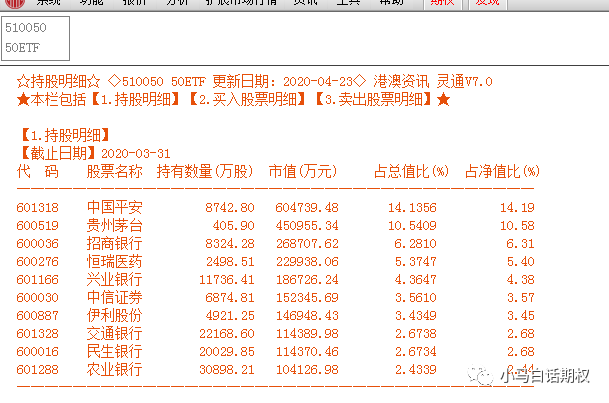The image size is (609, 403).
Task: Select stock name 兴业银行
Action: [115, 279]
